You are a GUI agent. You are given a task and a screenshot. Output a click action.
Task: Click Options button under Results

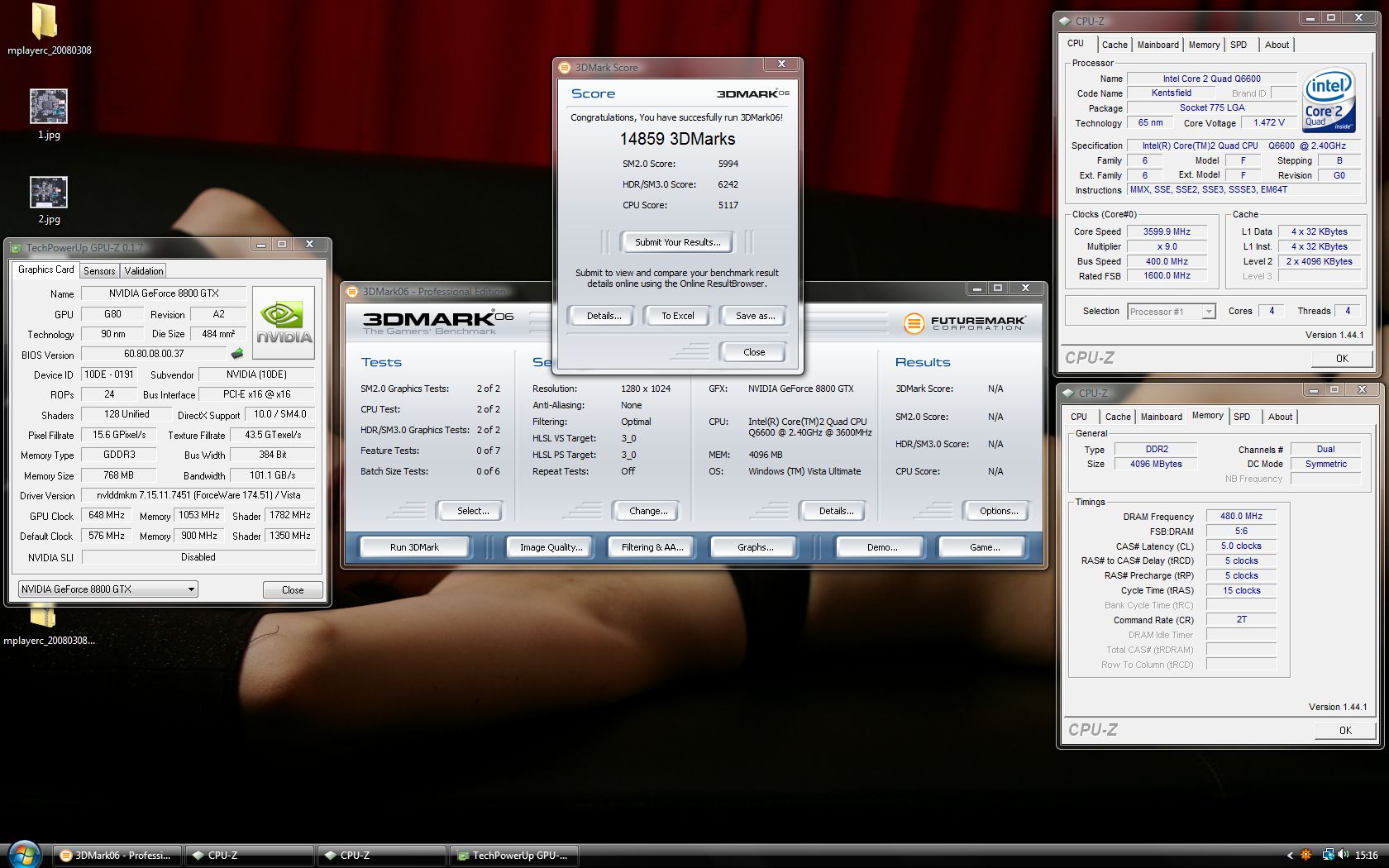998,511
